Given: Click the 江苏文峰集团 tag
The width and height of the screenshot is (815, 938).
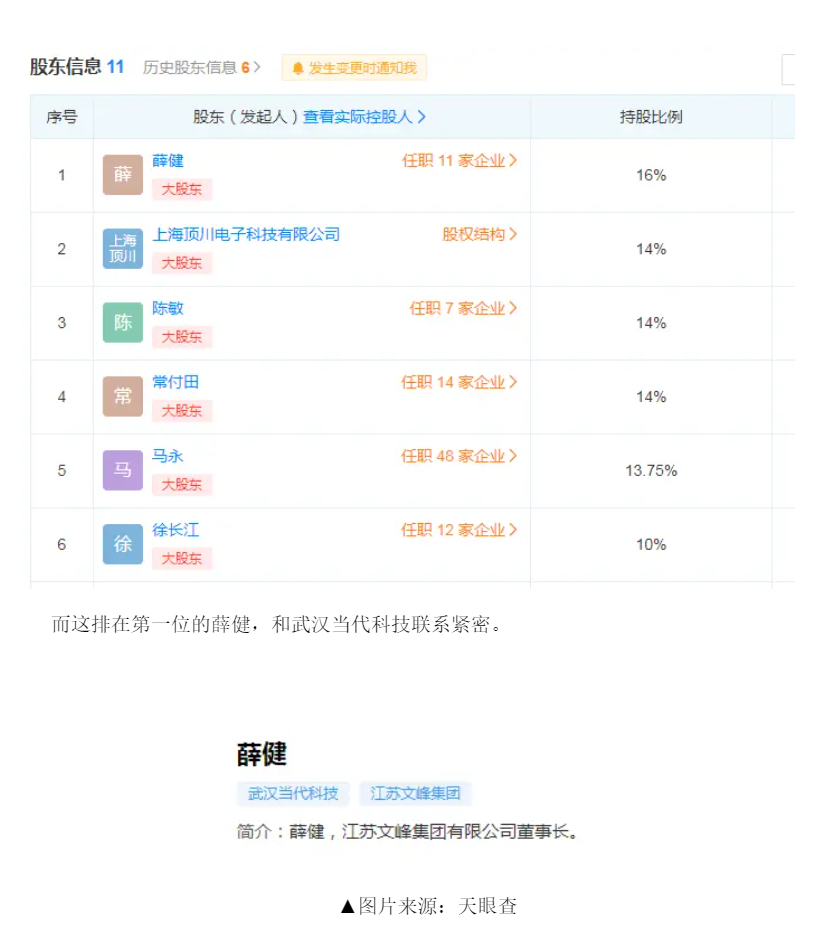Looking at the screenshot, I should click(415, 794).
